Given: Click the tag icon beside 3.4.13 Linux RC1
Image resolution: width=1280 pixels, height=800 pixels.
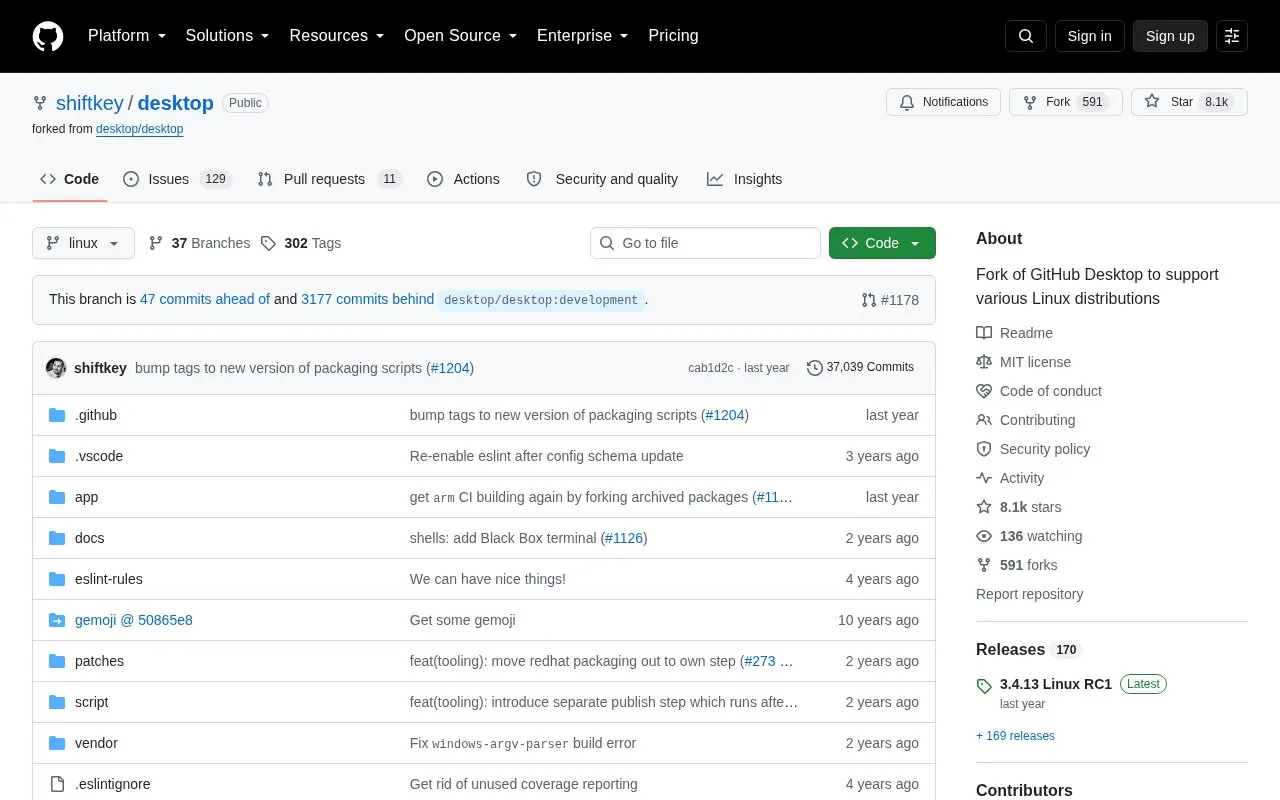Looking at the screenshot, I should [x=984, y=686].
